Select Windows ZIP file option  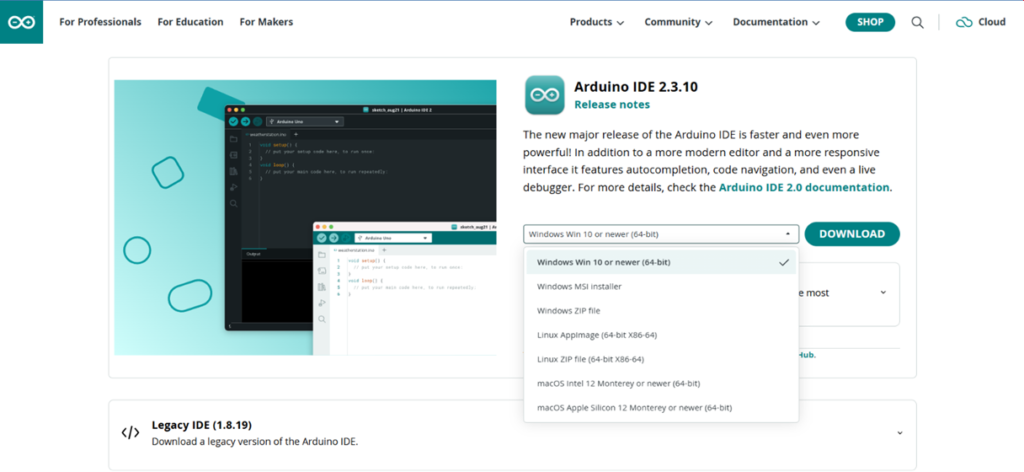(661, 311)
